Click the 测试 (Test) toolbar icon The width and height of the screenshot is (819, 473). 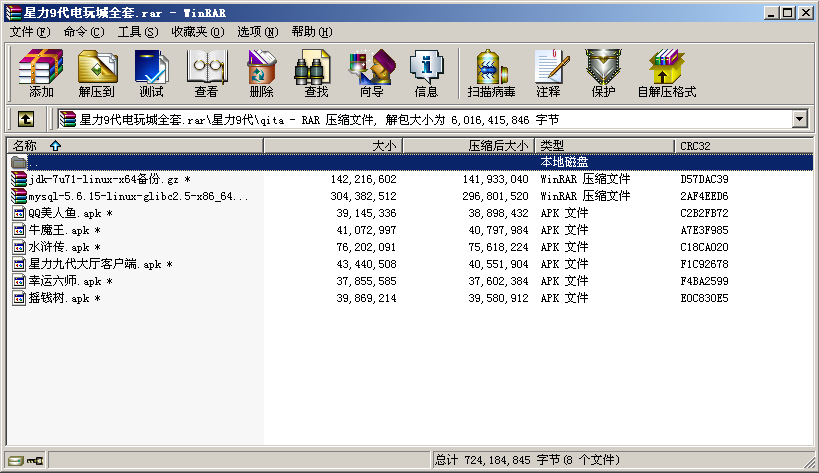tap(151, 73)
